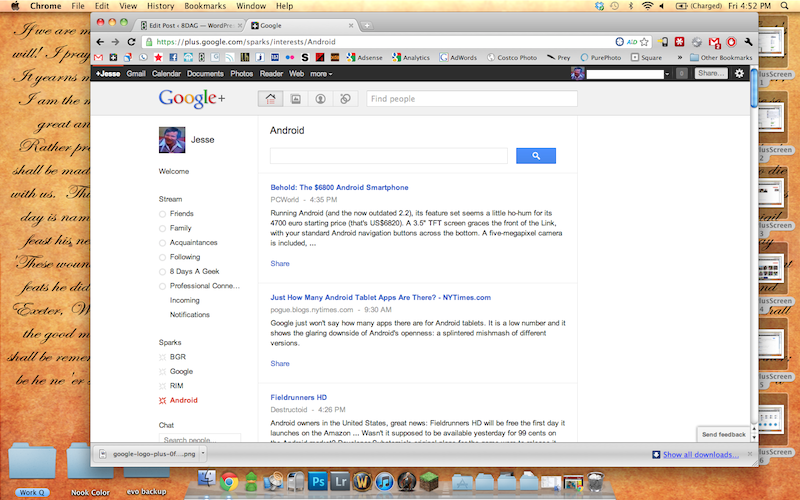Open download item dropdown arrow for google-logo-plus png
Image resolution: width=800 pixels, height=500 pixels.
pos(203,453)
